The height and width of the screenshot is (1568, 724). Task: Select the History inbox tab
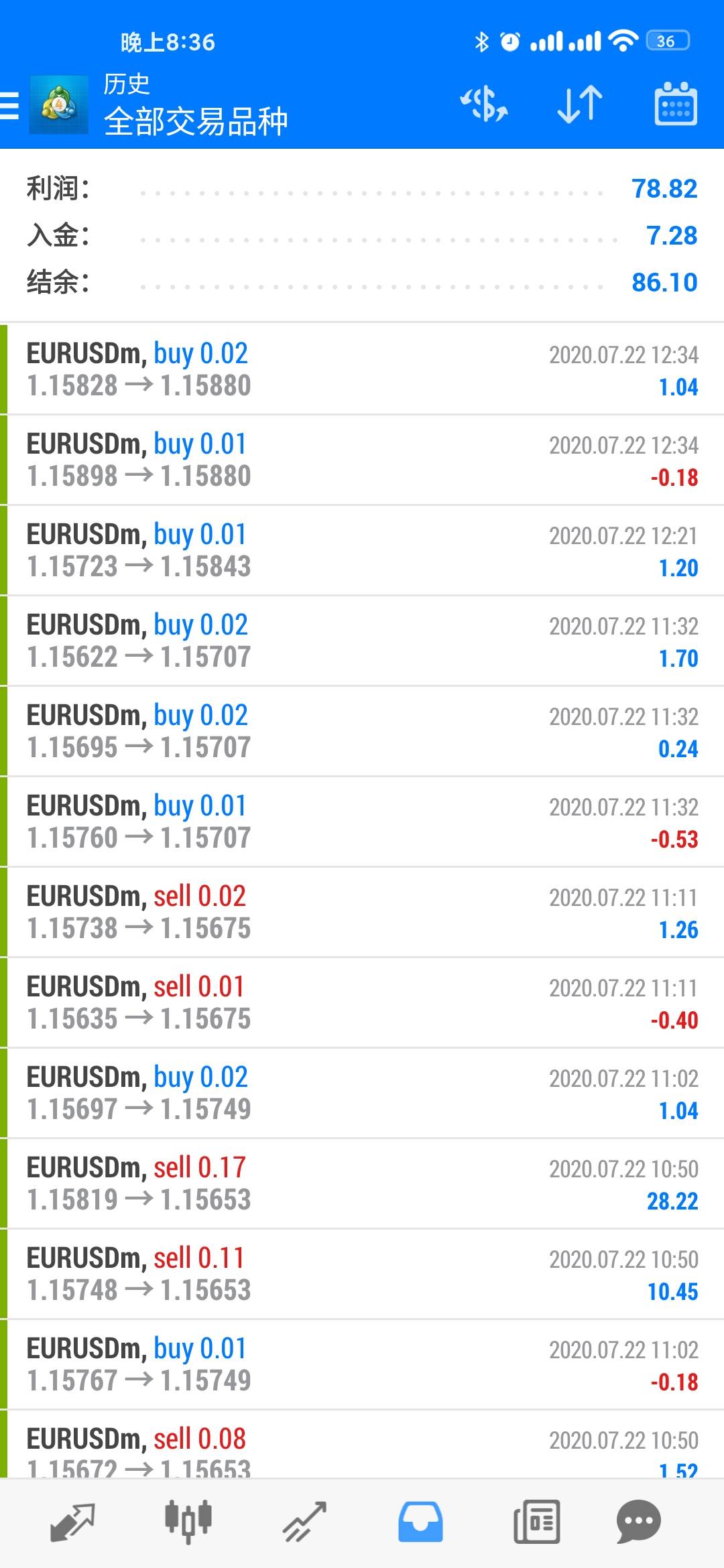pos(420,1522)
